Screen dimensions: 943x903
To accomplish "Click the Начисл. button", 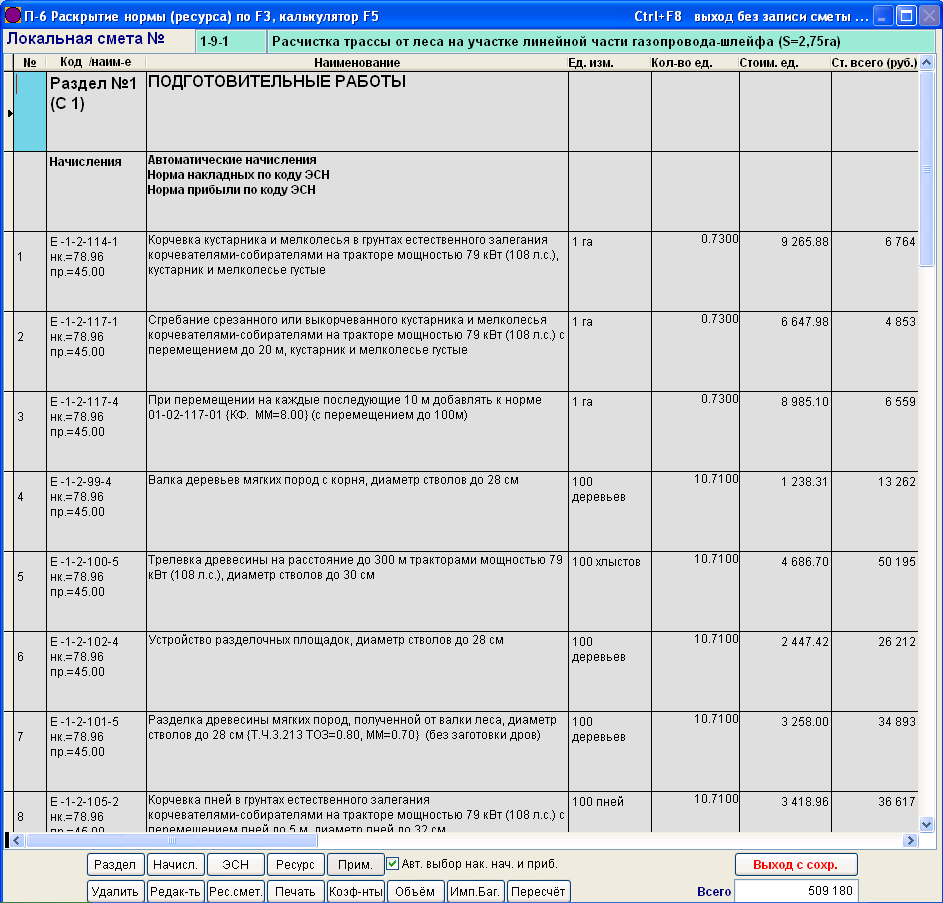I will (x=176, y=864).
